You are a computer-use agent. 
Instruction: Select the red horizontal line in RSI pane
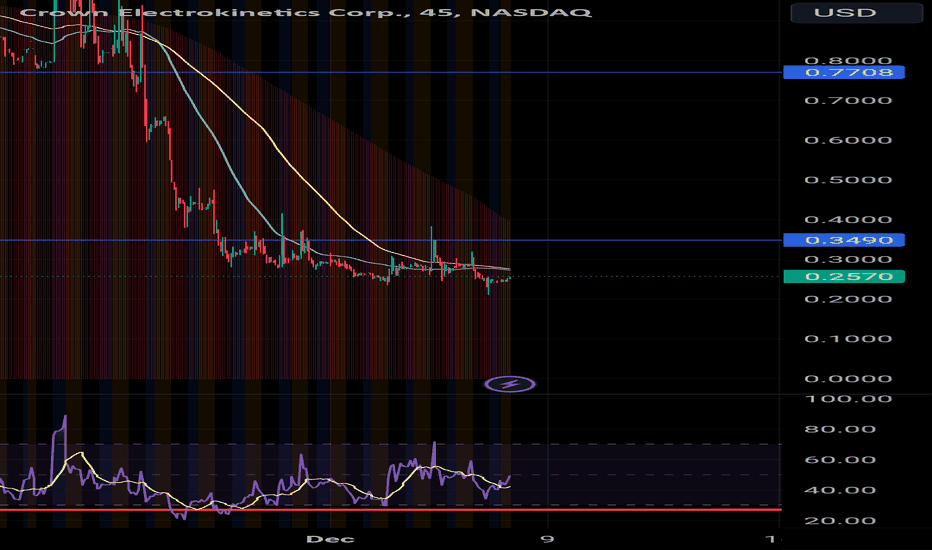click(x=391, y=510)
